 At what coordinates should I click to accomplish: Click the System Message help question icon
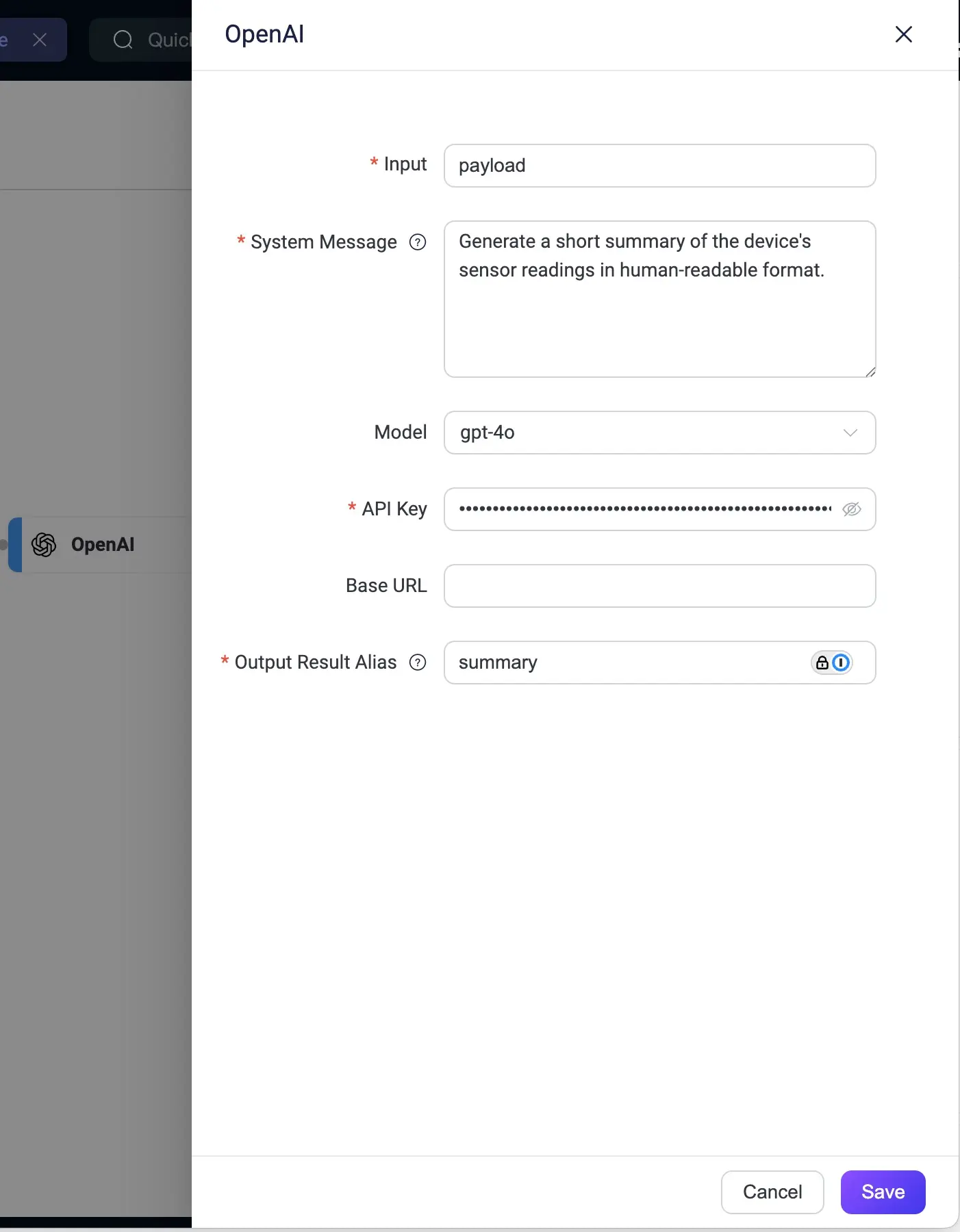click(x=418, y=242)
